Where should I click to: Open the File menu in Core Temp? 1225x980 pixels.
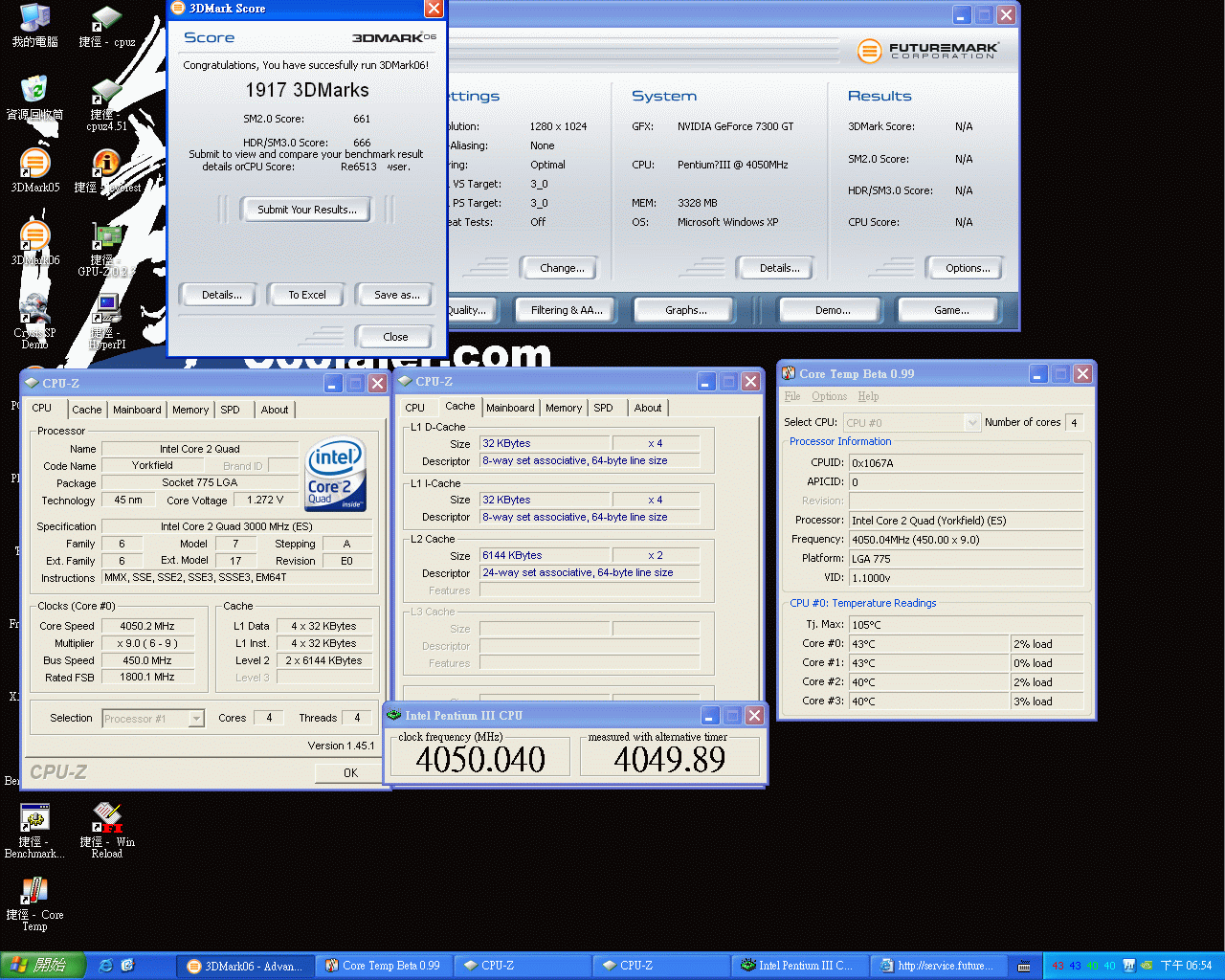pos(792,396)
